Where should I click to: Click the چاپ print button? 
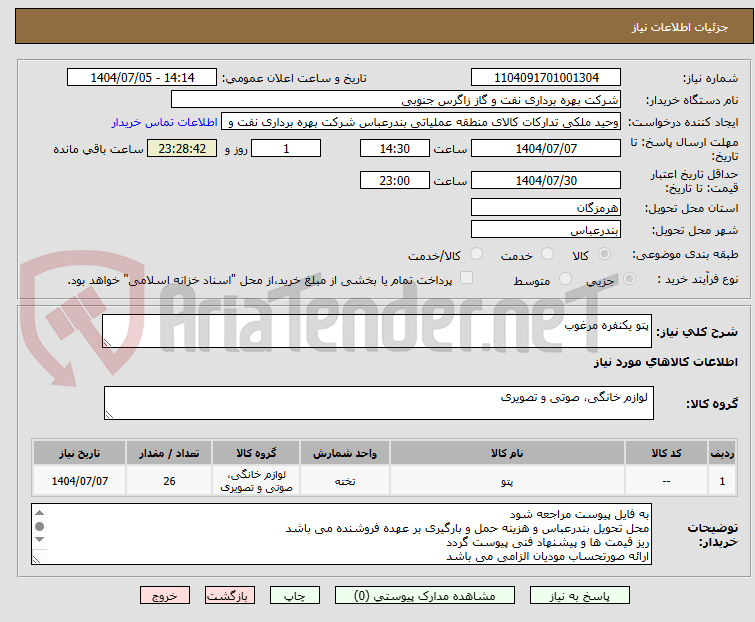click(x=295, y=596)
